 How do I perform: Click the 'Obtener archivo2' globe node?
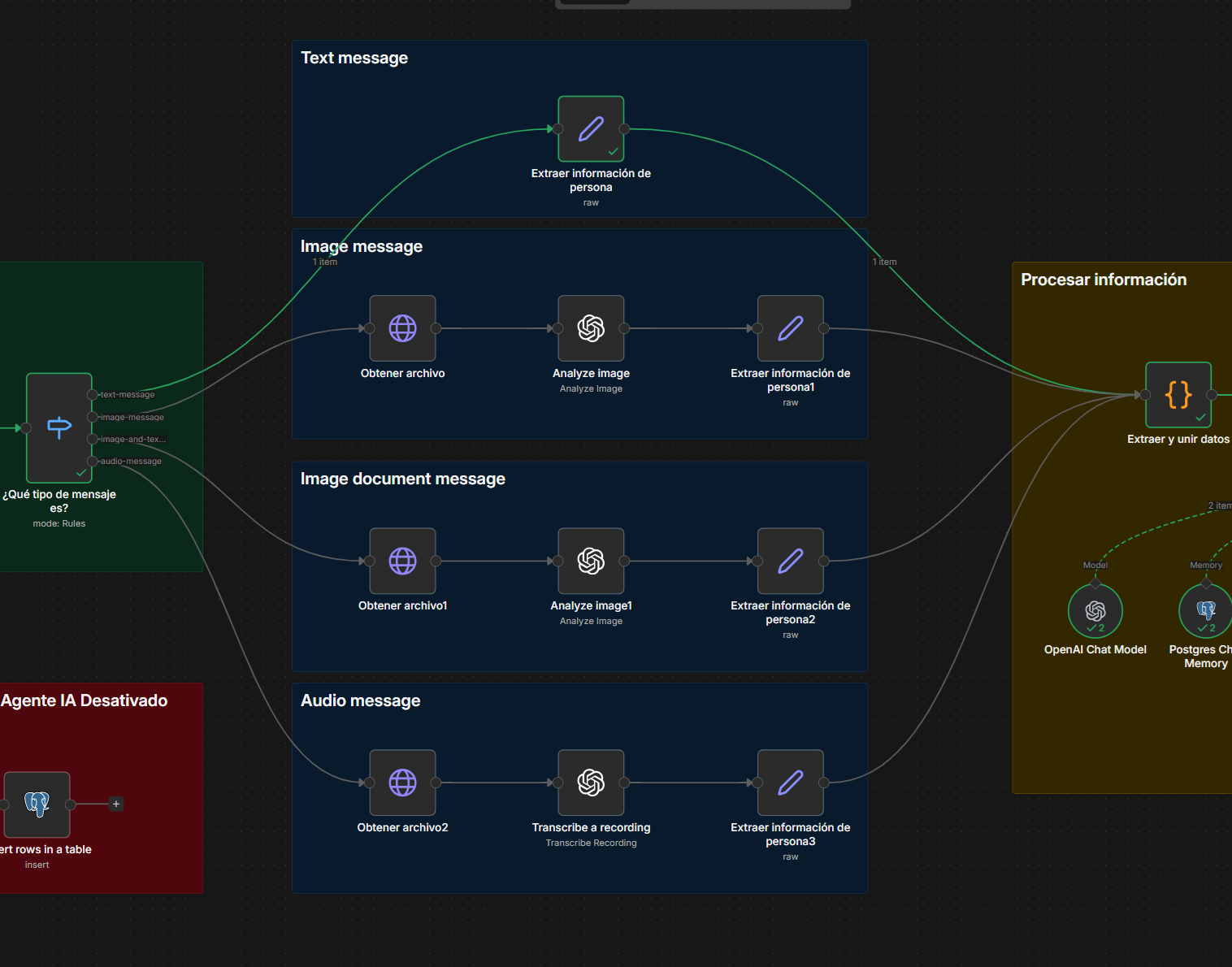(402, 783)
